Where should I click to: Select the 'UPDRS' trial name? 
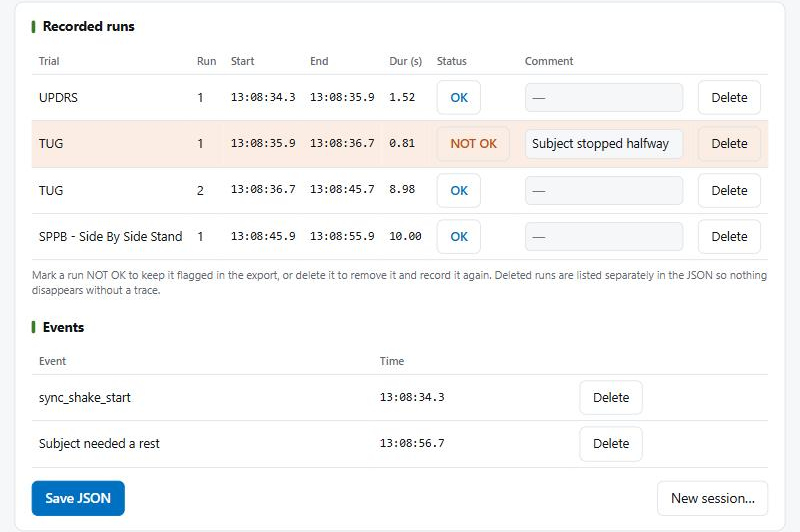click(58, 97)
